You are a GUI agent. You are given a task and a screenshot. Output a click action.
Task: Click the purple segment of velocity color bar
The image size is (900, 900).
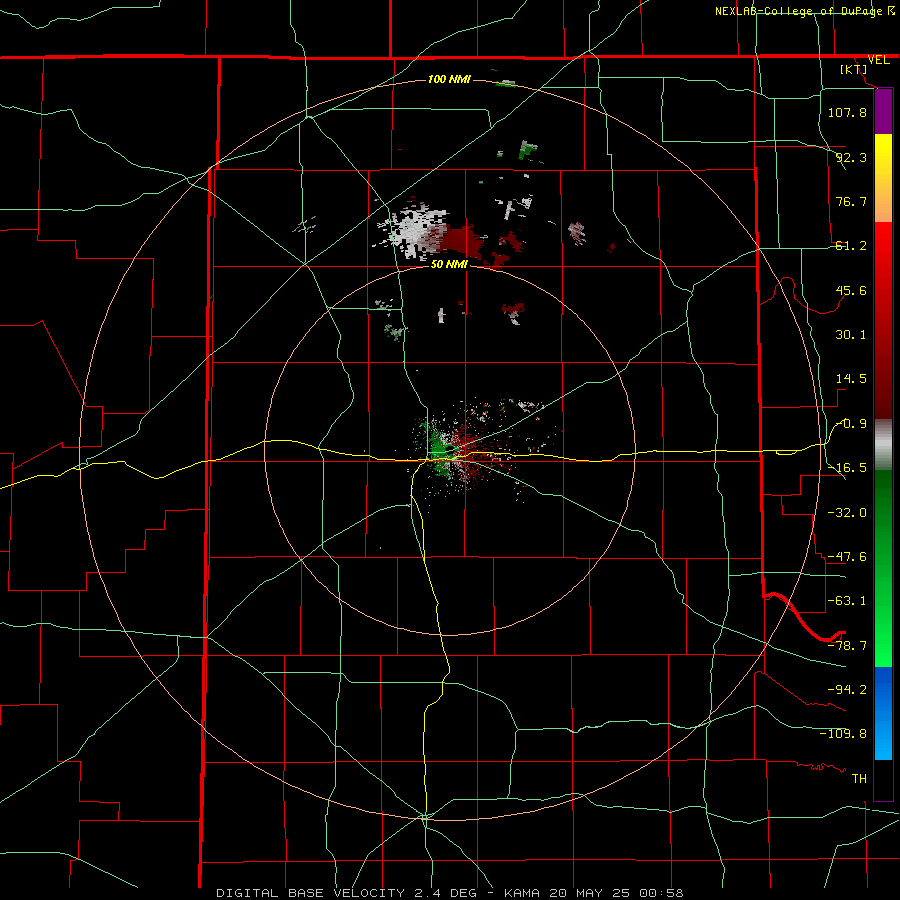pyautogui.click(x=883, y=112)
